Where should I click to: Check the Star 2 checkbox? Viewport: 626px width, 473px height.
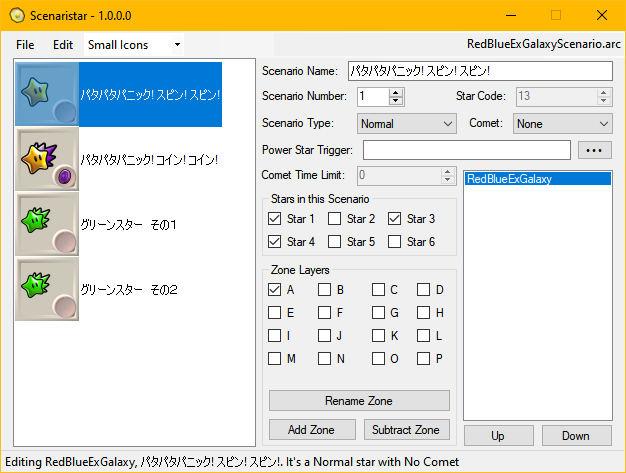335,219
